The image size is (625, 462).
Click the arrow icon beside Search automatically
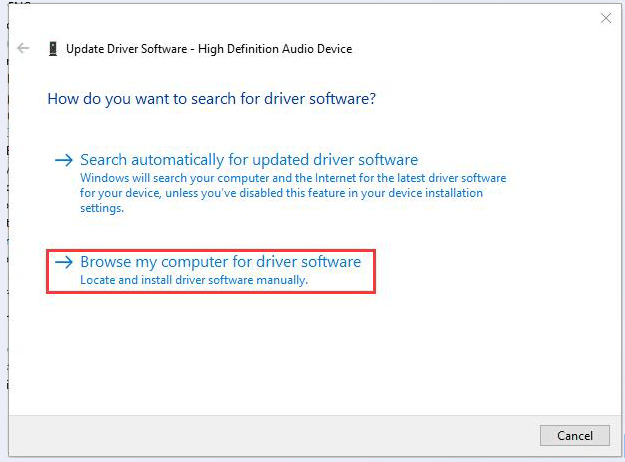coord(64,160)
